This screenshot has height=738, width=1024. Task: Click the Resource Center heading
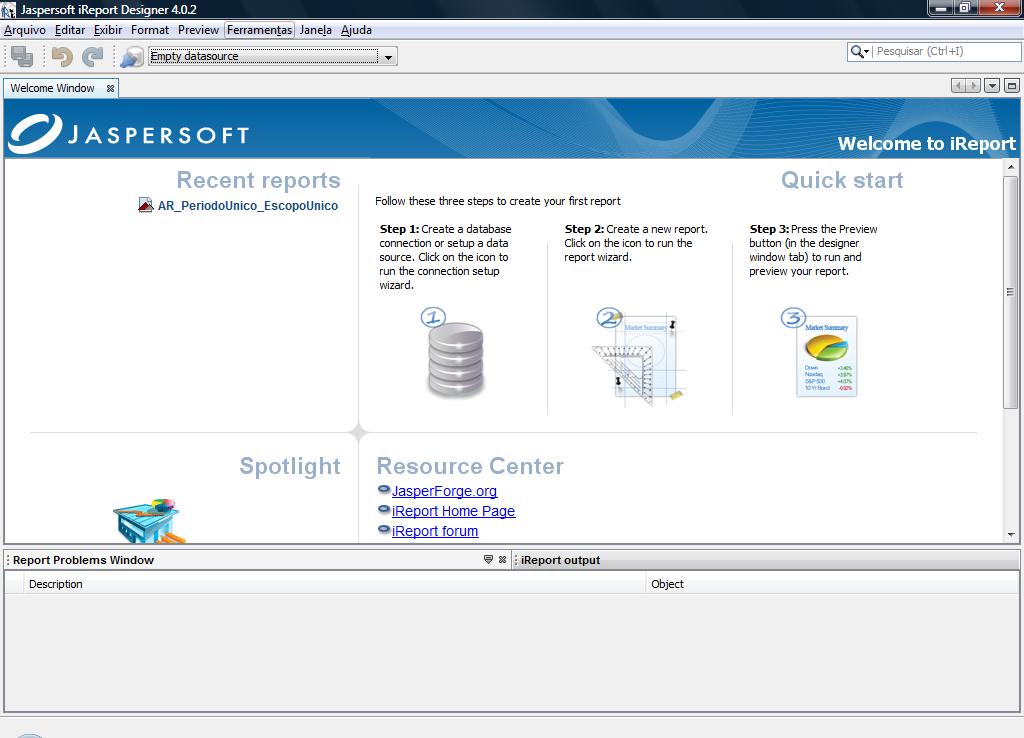pyautogui.click(x=470, y=466)
